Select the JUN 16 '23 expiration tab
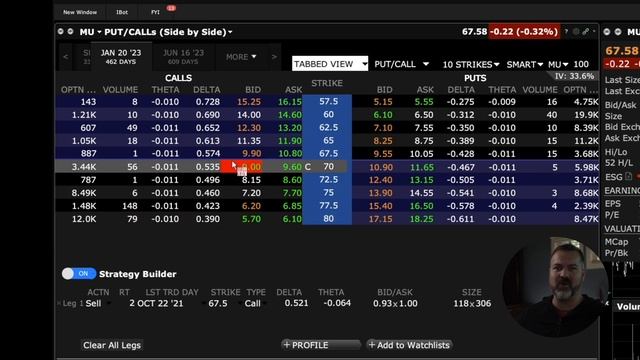 pos(183,56)
